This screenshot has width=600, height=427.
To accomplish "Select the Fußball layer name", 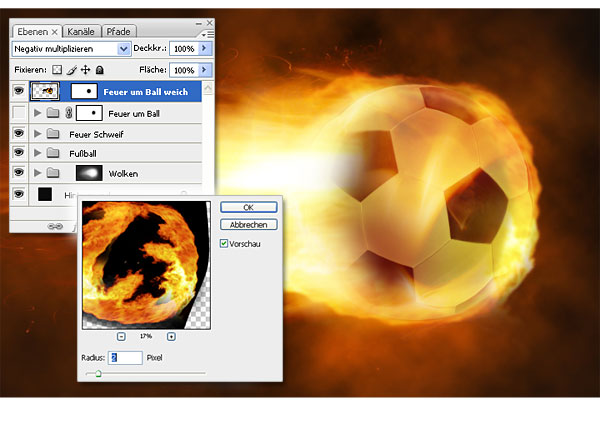I will (x=83, y=154).
